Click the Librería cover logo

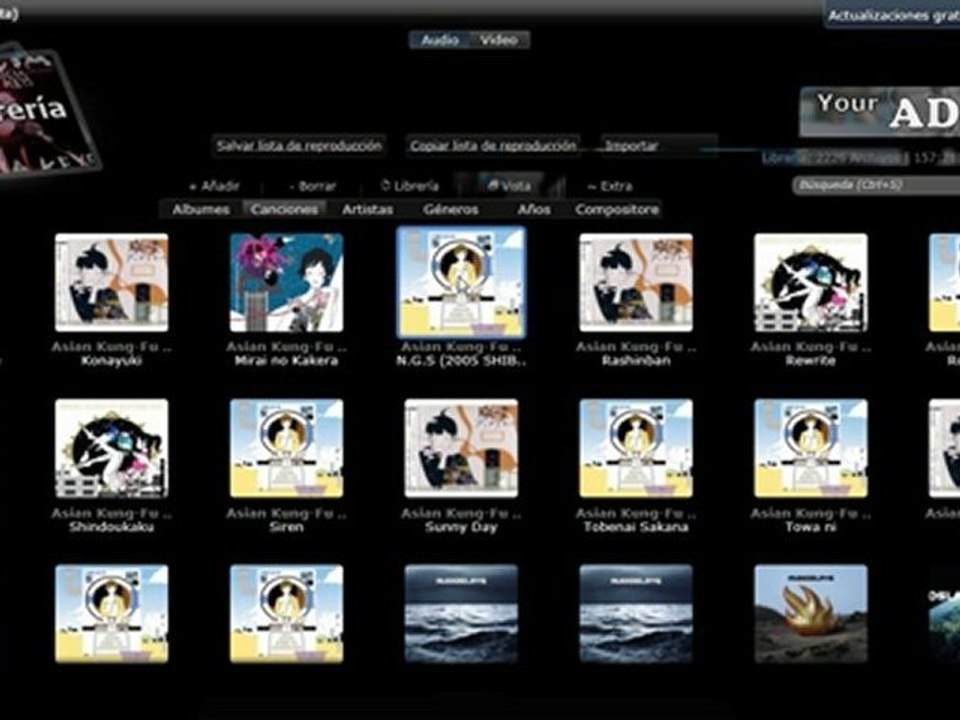45,111
